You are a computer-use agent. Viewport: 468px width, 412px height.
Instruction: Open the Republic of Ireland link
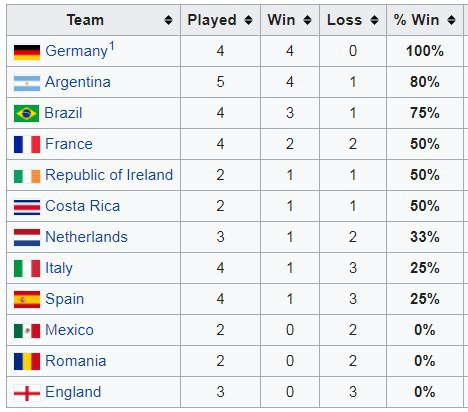coord(109,175)
